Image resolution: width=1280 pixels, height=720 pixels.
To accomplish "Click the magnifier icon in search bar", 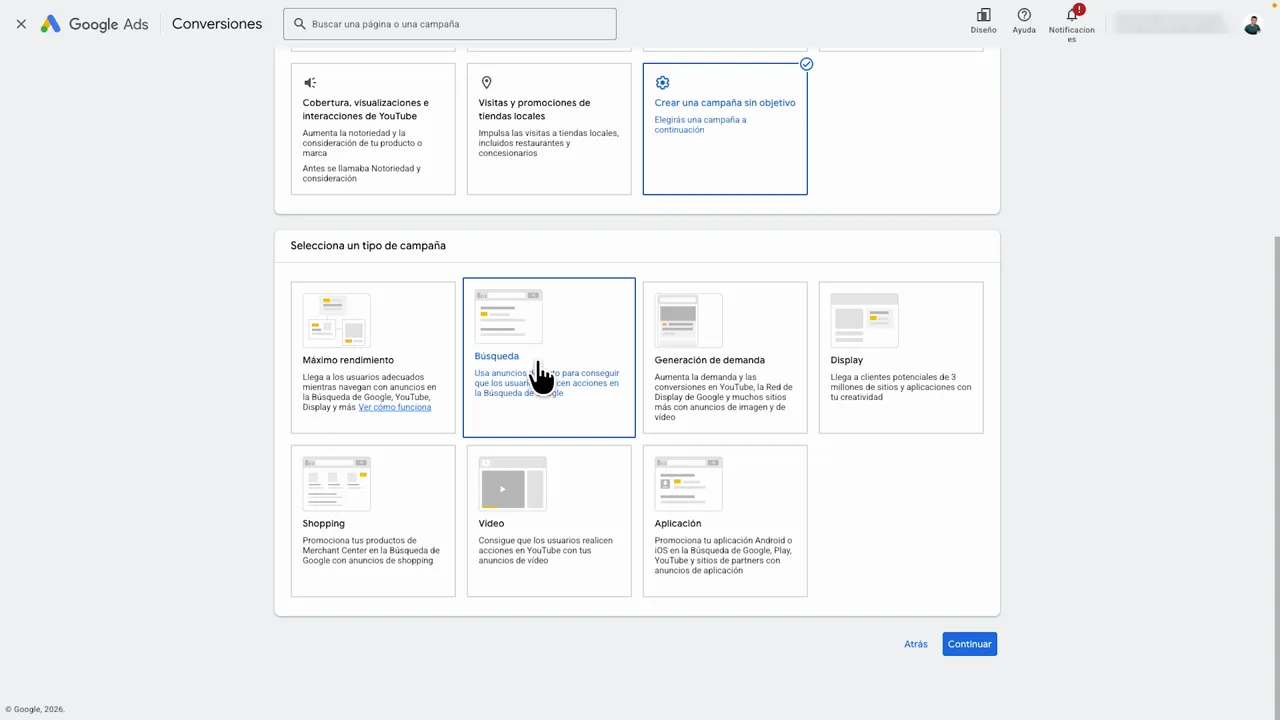I will pos(299,24).
